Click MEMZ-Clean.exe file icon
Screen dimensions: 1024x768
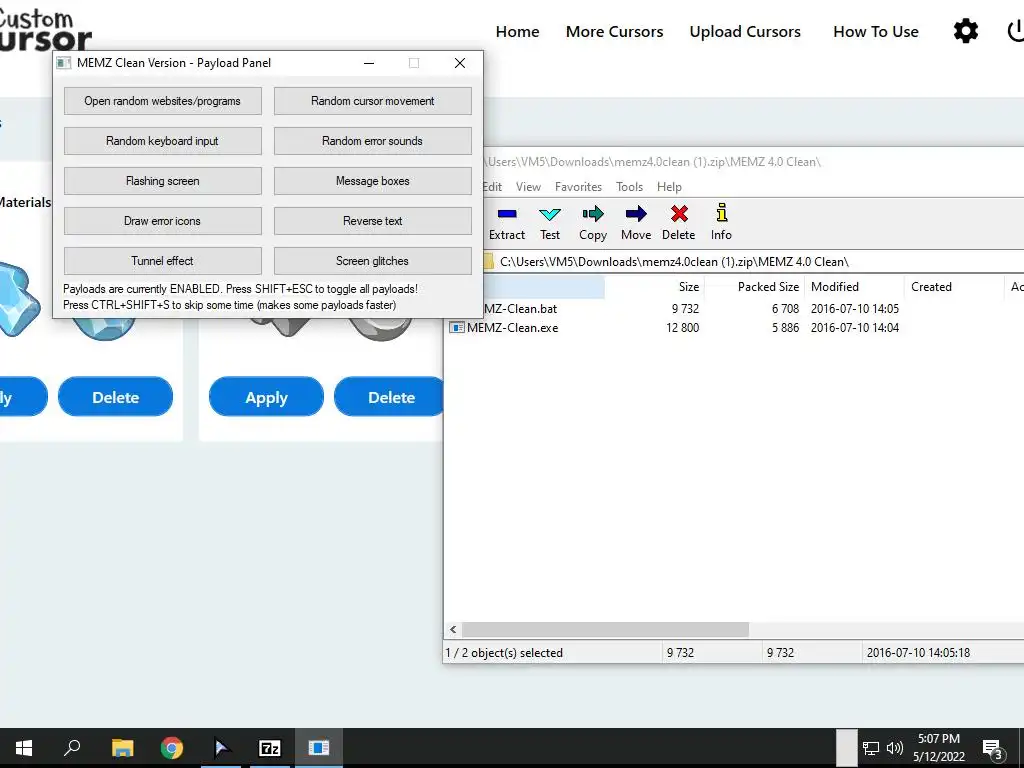pos(456,328)
